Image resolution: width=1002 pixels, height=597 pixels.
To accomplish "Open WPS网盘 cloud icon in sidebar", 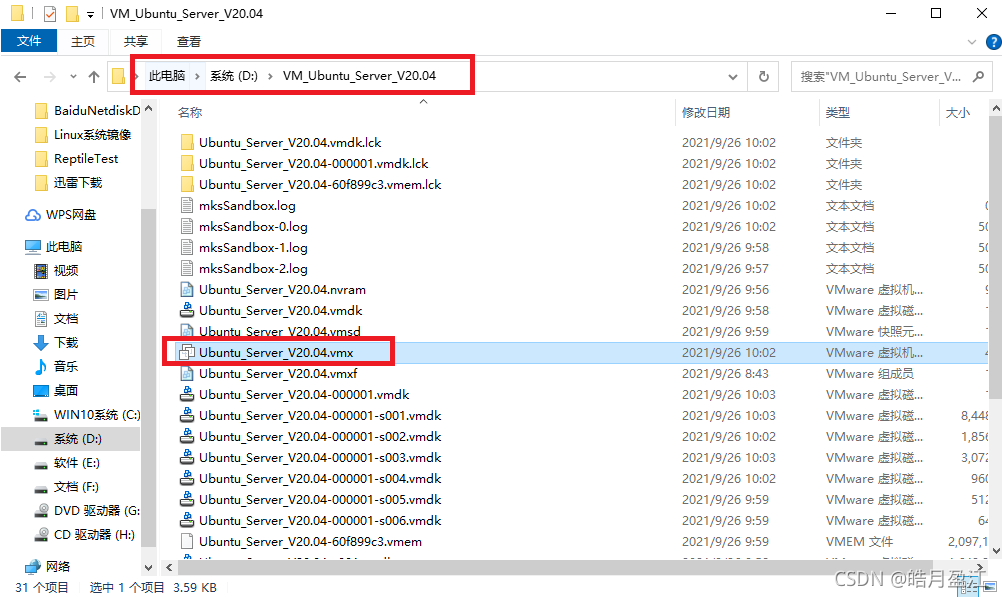I will coord(33,215).
